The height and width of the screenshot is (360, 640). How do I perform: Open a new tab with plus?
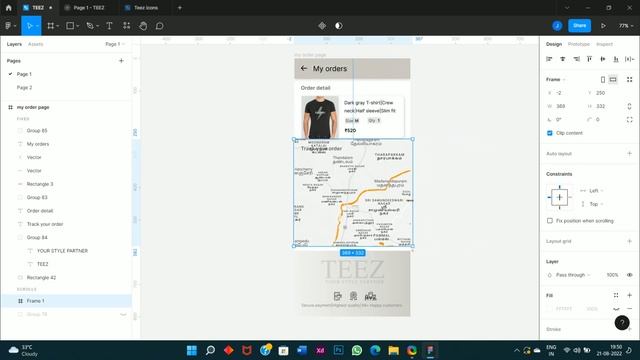coord(180,8)
